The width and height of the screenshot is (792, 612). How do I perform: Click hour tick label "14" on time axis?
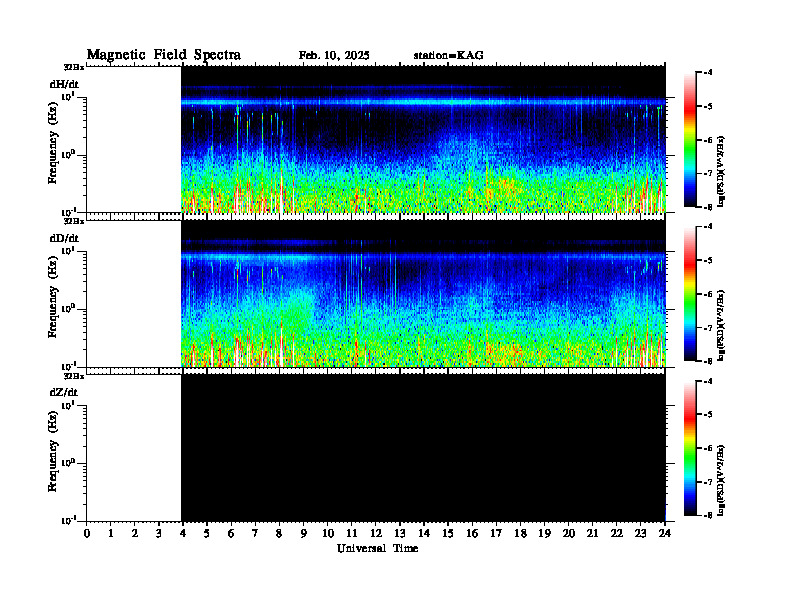tap(424, 533)
